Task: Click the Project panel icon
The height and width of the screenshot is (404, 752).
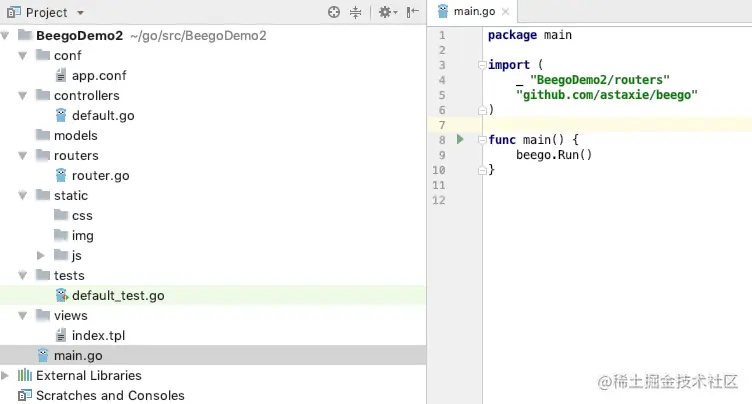Action: (13, 12)
